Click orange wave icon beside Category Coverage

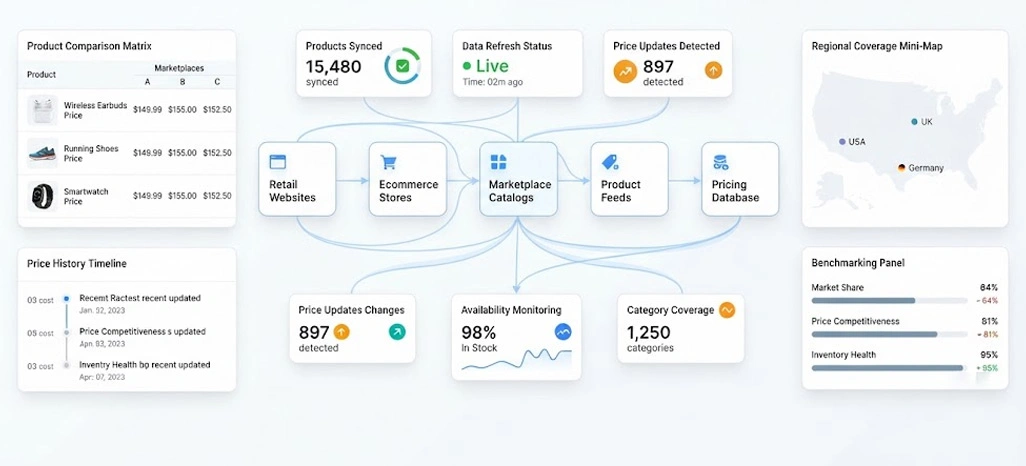[x=727, y=310]
